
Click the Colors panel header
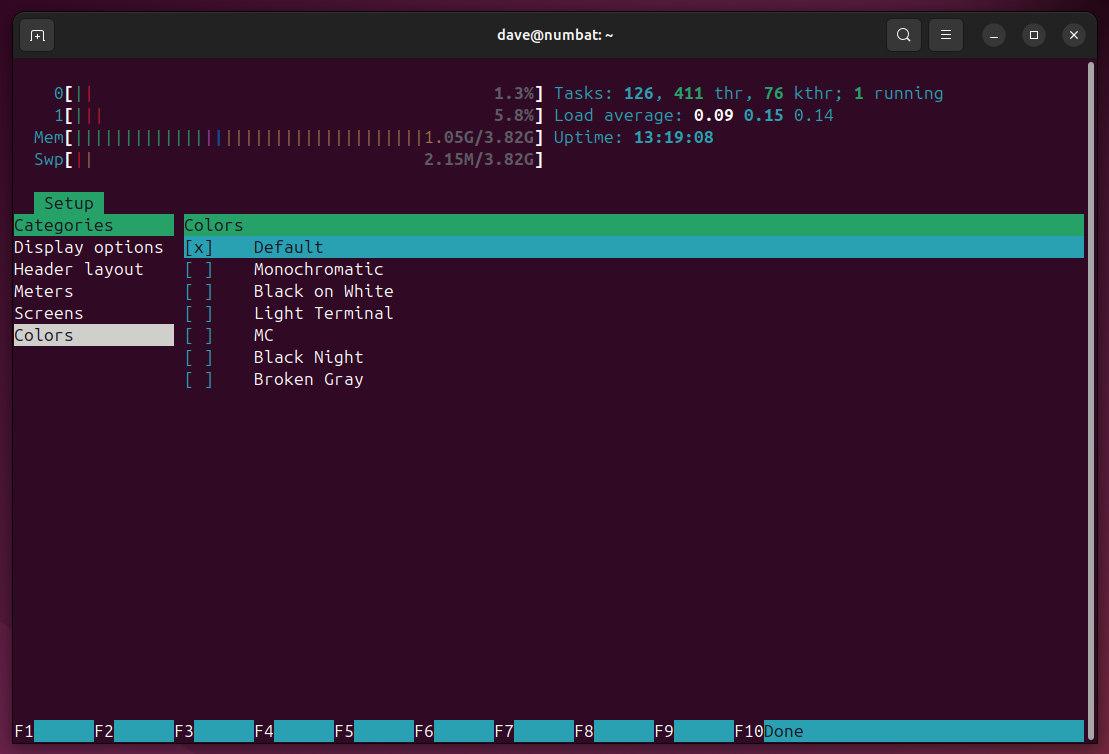[x=634, y=225]
